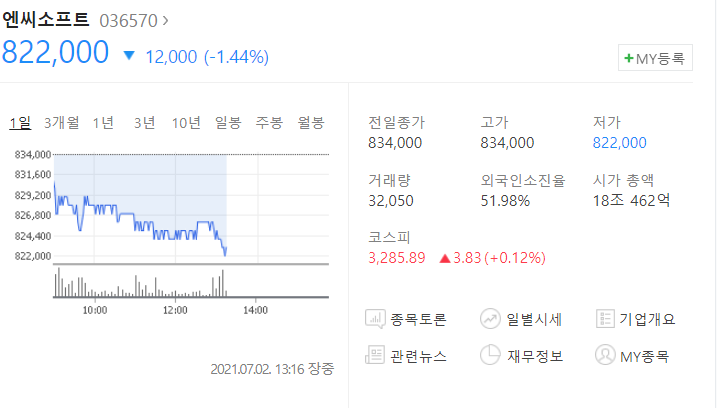Viewport: 717px width, 408px height.
Task: Click the 코스피 index value 3,285.89
Action: pyautogui.click(x=396, y=258)
